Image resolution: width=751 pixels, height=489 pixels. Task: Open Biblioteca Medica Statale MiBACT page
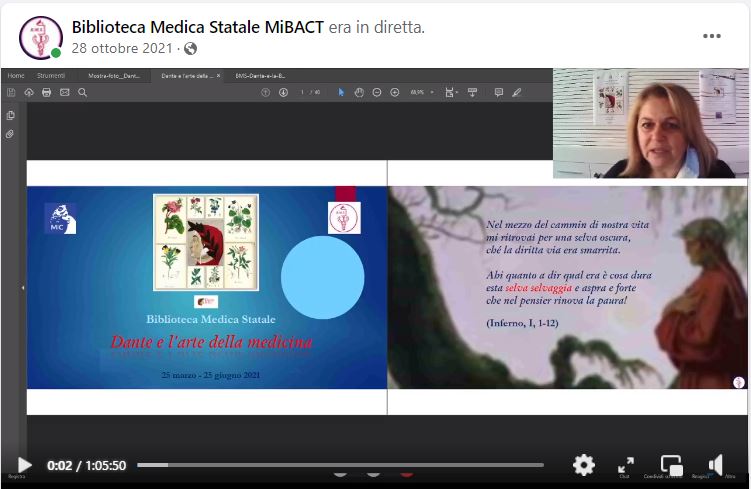point(197,27)
